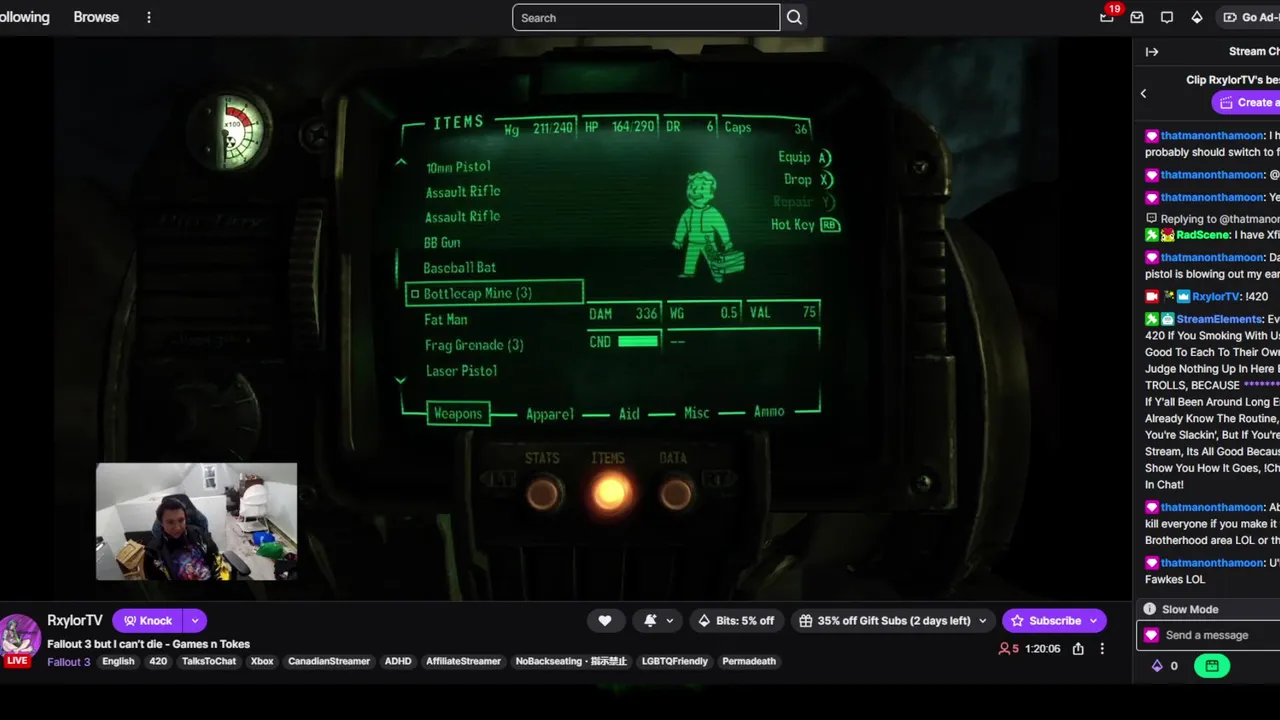Open the three-dot menu beside Browse
1280x720 pixels.
tap(149, 17)
